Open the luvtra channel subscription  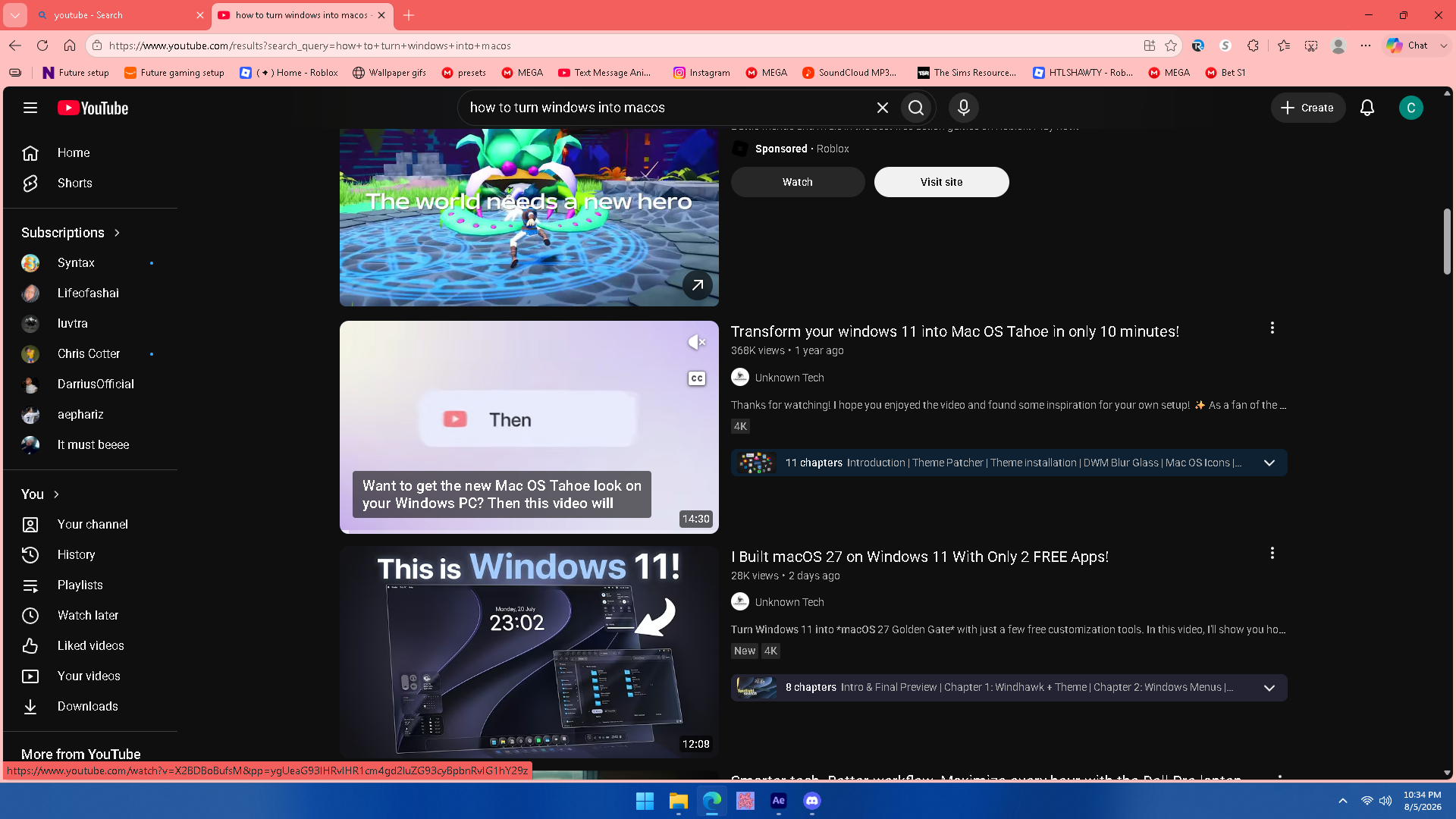90,324
